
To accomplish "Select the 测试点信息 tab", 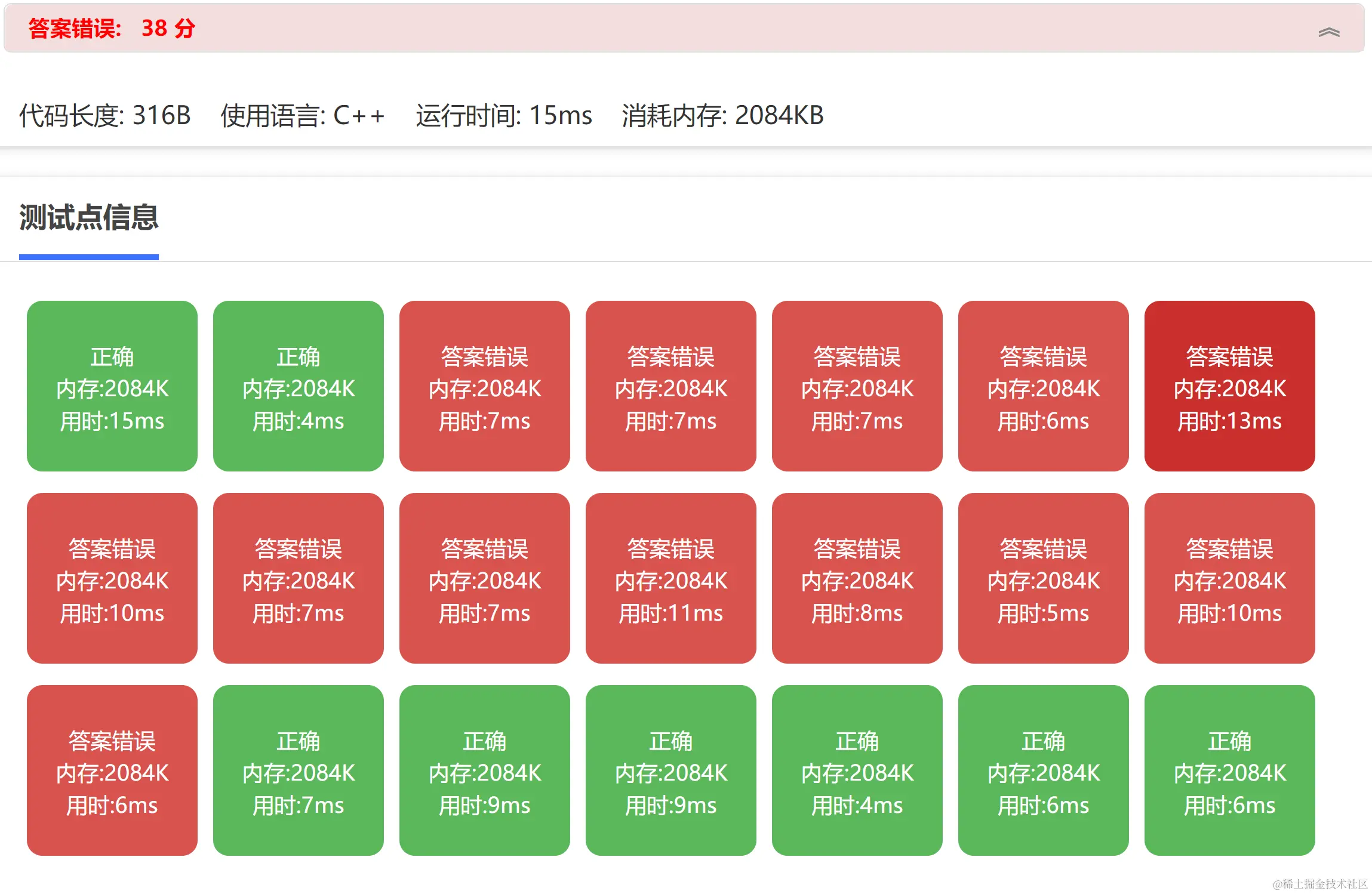I will (x=88, y=218).
